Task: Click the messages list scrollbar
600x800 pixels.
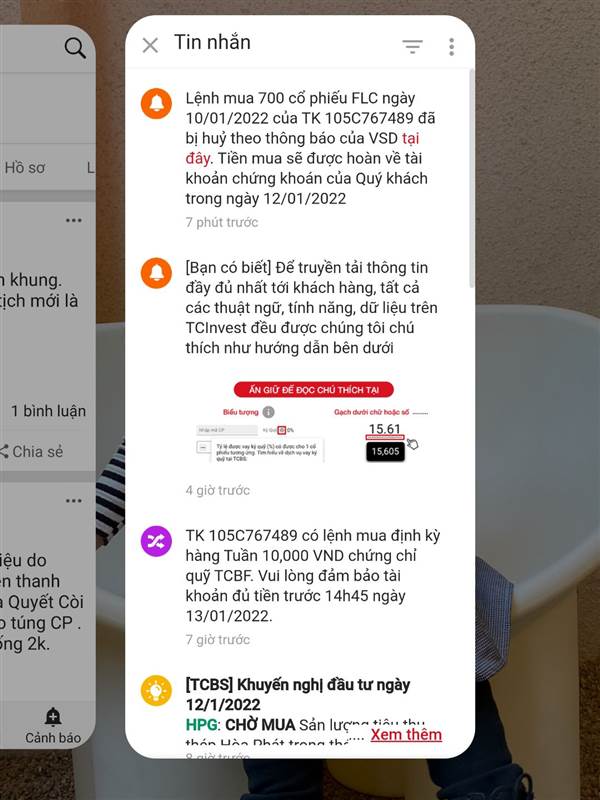Action: [x=471, y=179]
